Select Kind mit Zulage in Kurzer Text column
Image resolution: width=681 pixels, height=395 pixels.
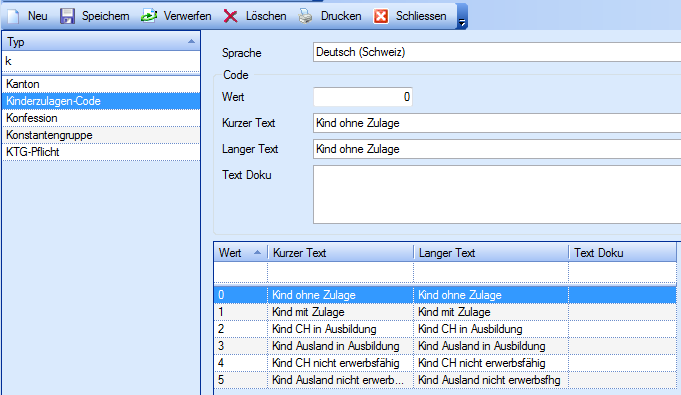point(340,312)
